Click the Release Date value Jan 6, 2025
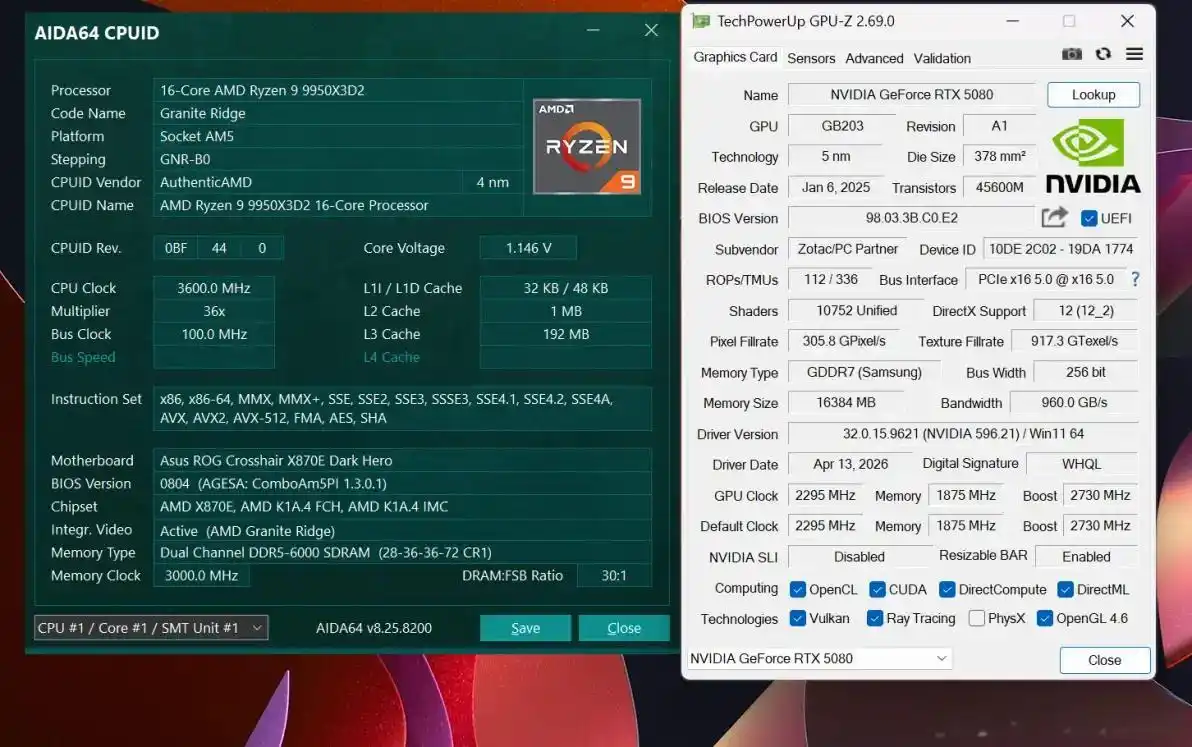 tap(835, 188)
